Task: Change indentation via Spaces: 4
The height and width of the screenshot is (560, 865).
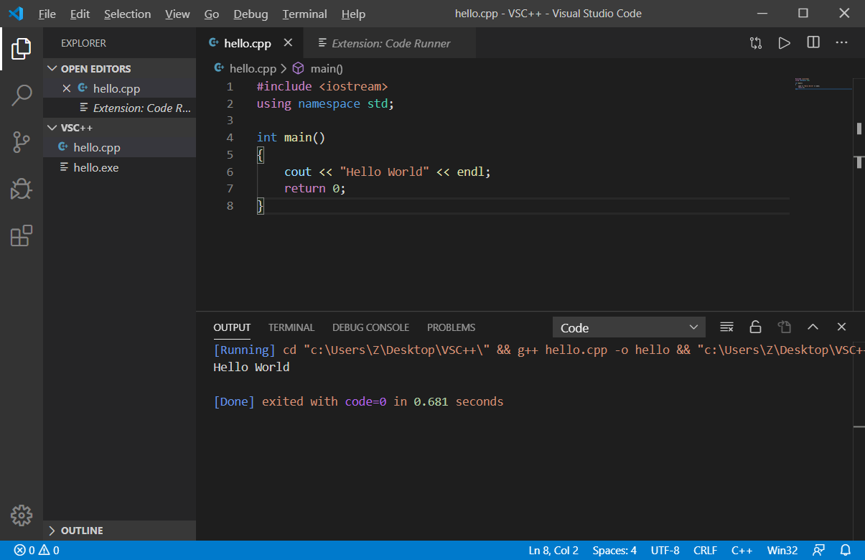Action: (x=614, y=550)
